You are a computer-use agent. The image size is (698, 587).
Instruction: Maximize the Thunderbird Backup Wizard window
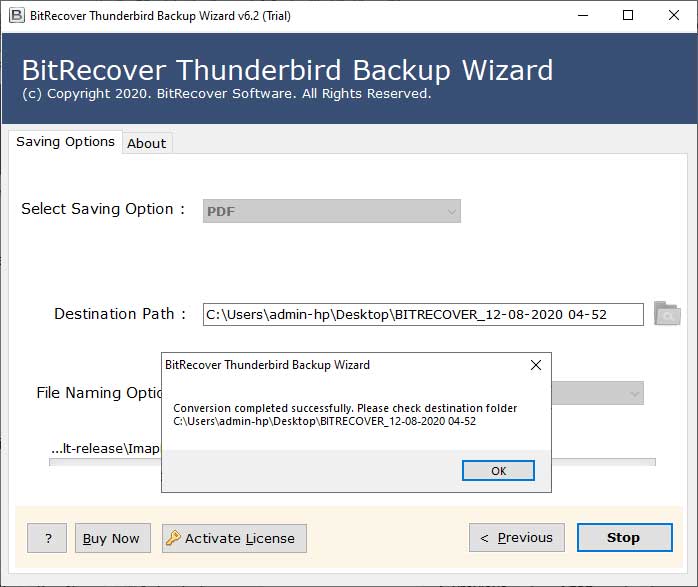(627, 15)
